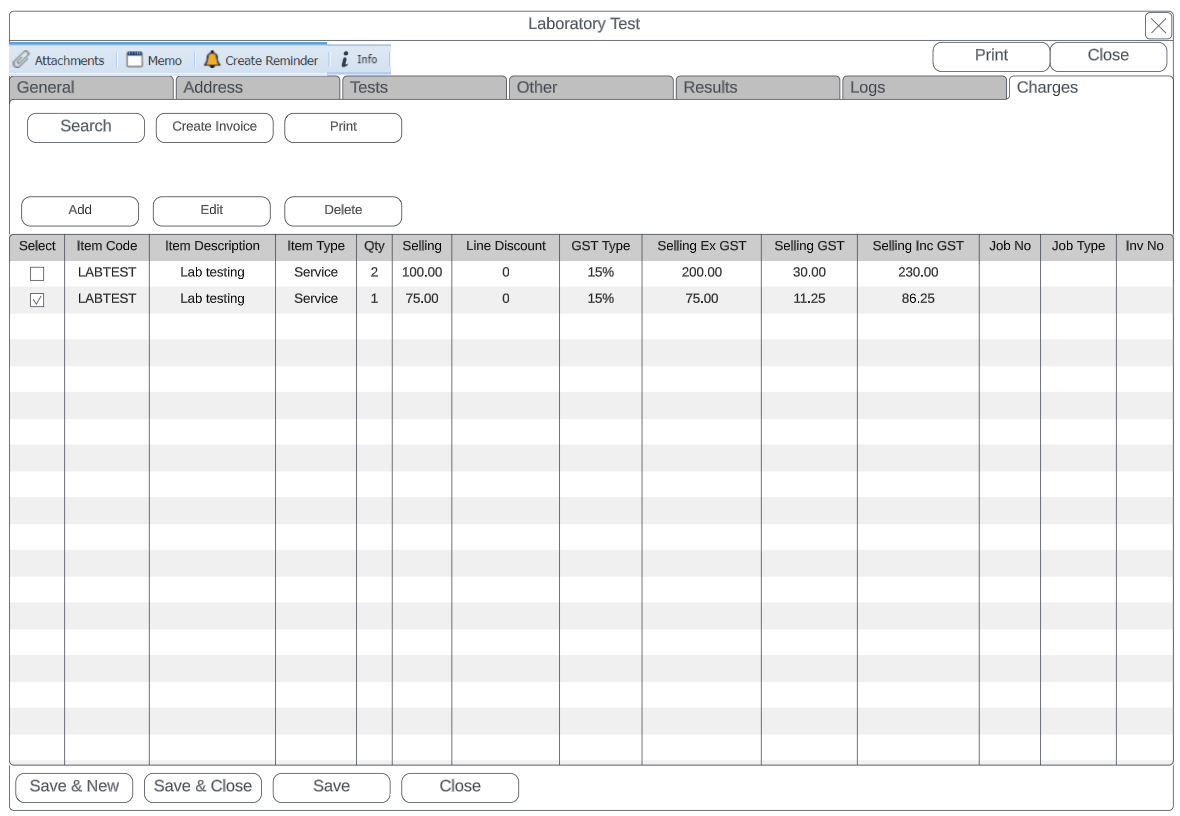
Task: Tick the checkbox on the first LABTEST row
Action: pos(37,273)
